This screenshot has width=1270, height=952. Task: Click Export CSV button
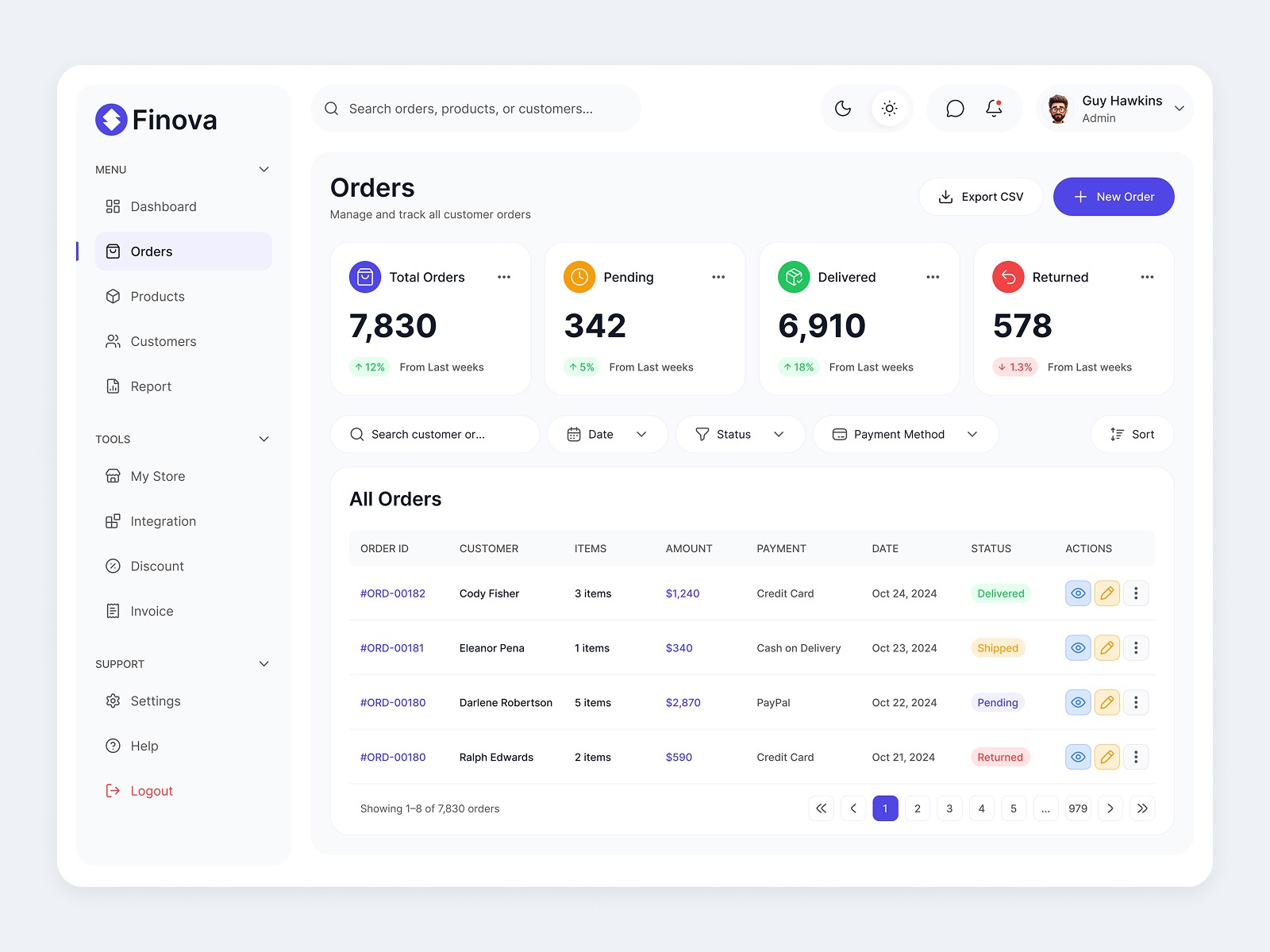coord(981,197)
